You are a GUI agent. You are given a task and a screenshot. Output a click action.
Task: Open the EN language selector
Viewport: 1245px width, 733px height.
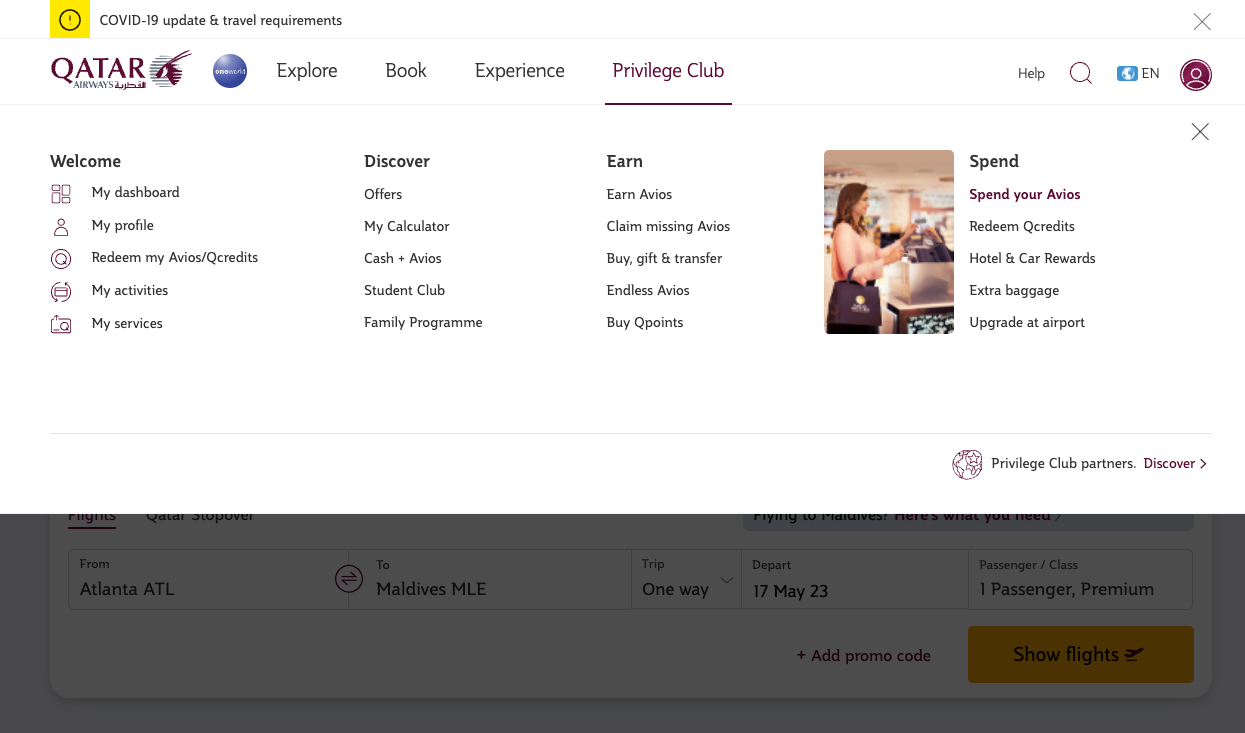1138,73
